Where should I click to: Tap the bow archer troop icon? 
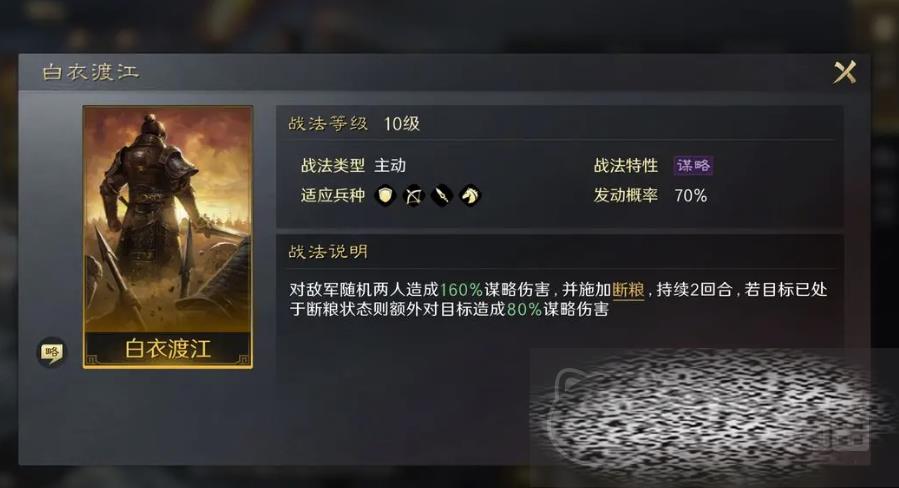413,196
